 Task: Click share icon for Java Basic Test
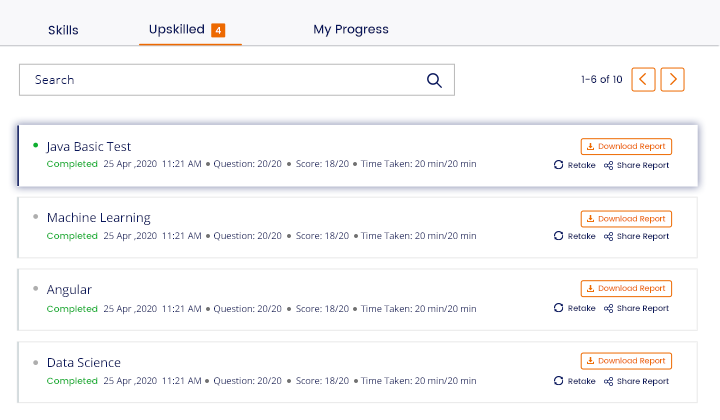608,165
